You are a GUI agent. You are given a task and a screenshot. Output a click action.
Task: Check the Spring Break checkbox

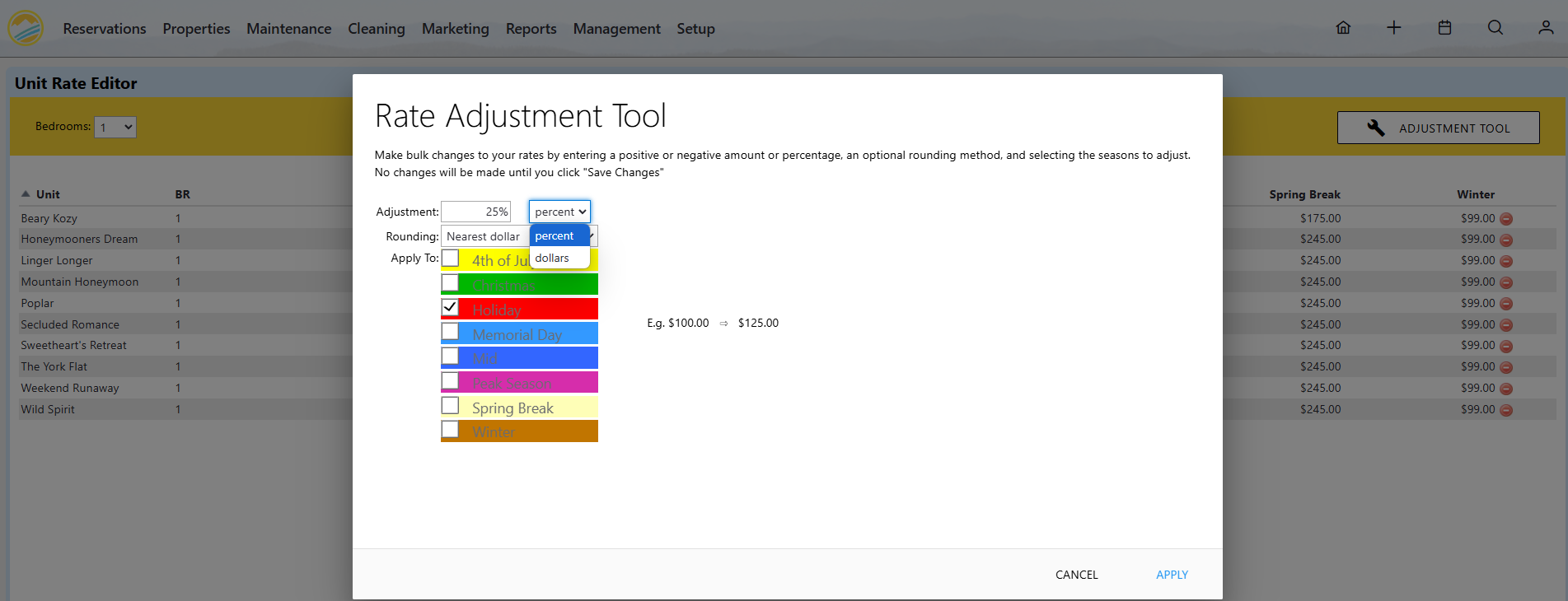450,406
